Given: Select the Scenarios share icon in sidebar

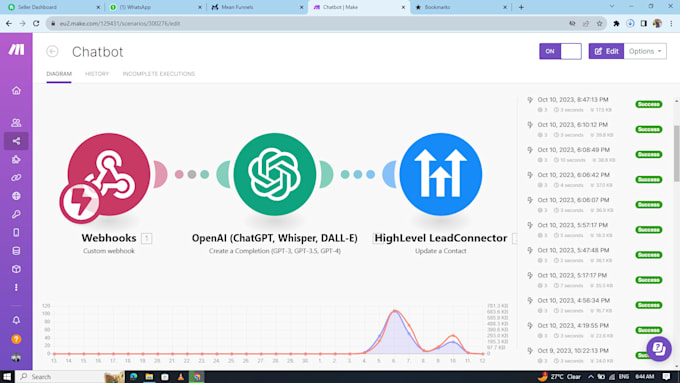Looking at the screenshot, I should tap(16, 141).
